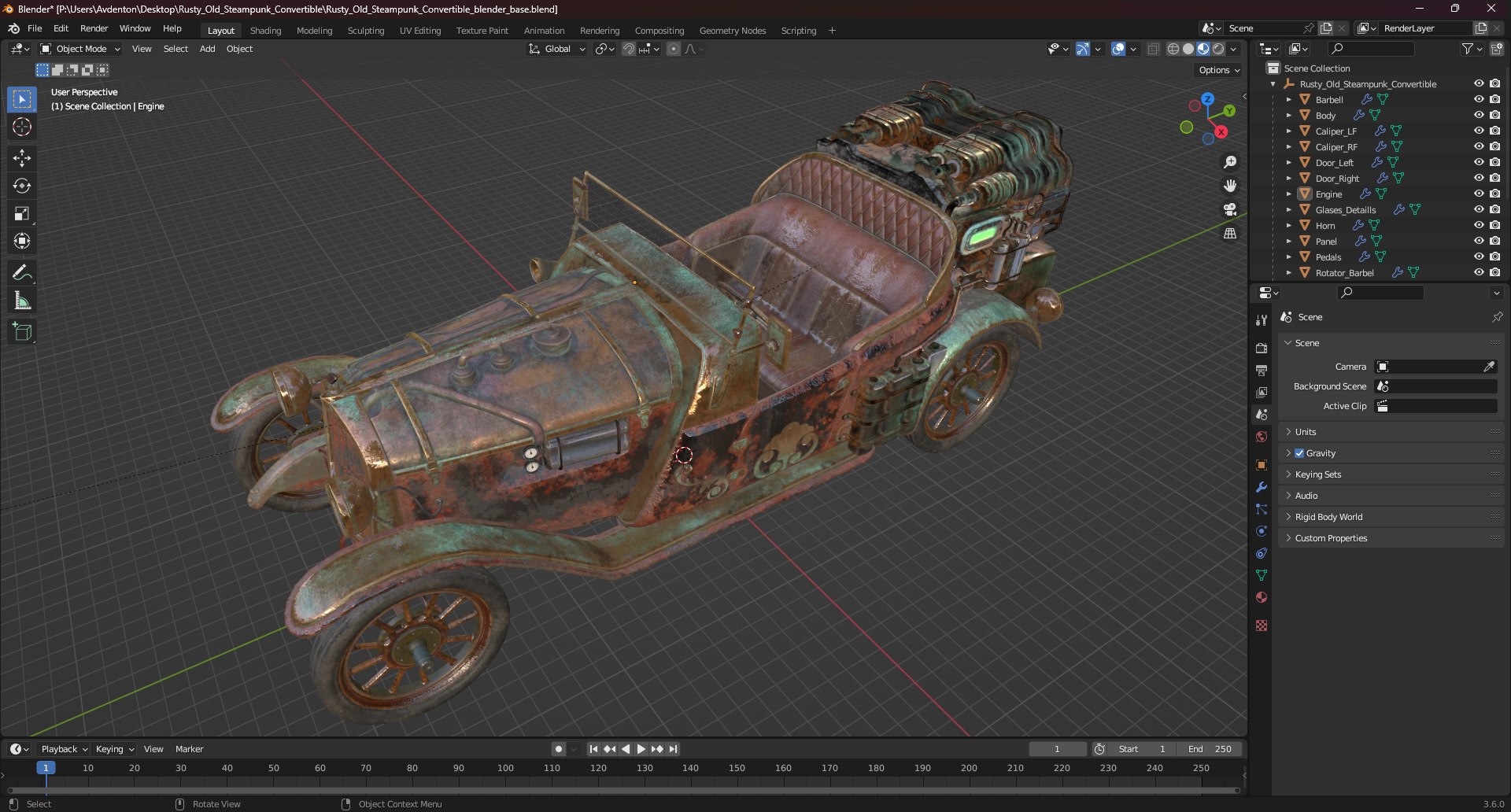This screenshot has width=1511, height=812.
Task: Open the Texture properties tab
Action: click(1262, 626)
